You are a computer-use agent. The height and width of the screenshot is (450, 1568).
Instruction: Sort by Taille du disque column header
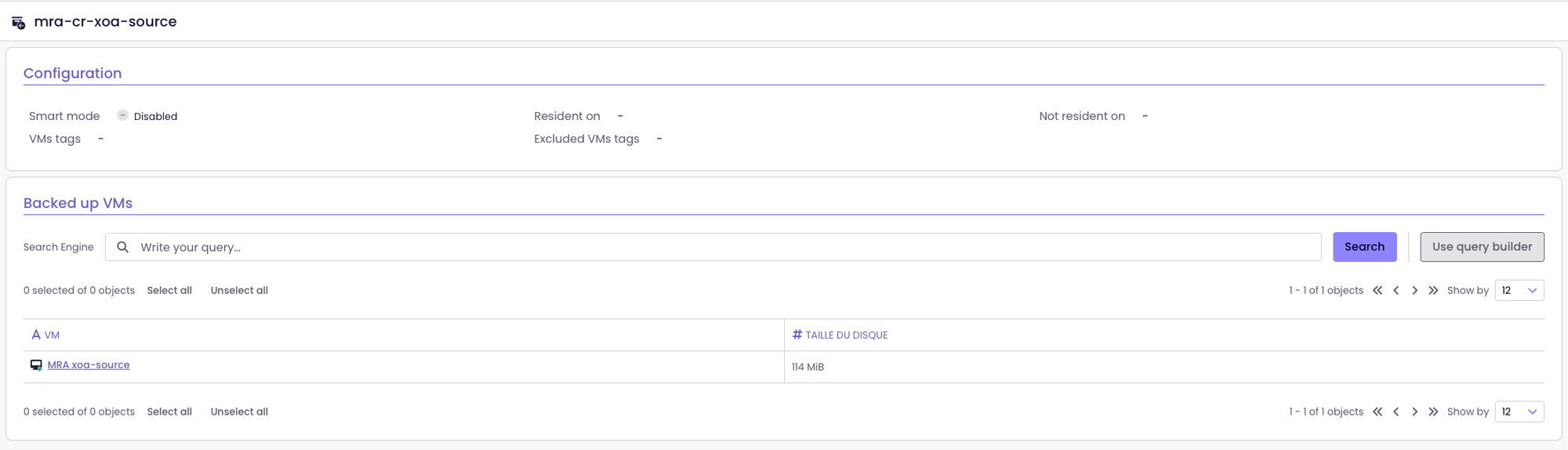coord(846,335)
